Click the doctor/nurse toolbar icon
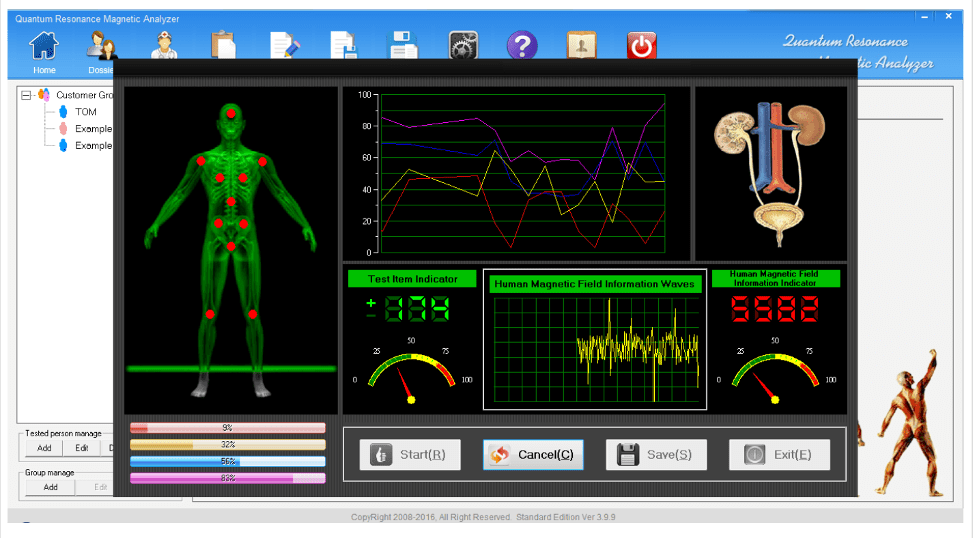This screenshot has height=539, width=977. pos(164,45)
